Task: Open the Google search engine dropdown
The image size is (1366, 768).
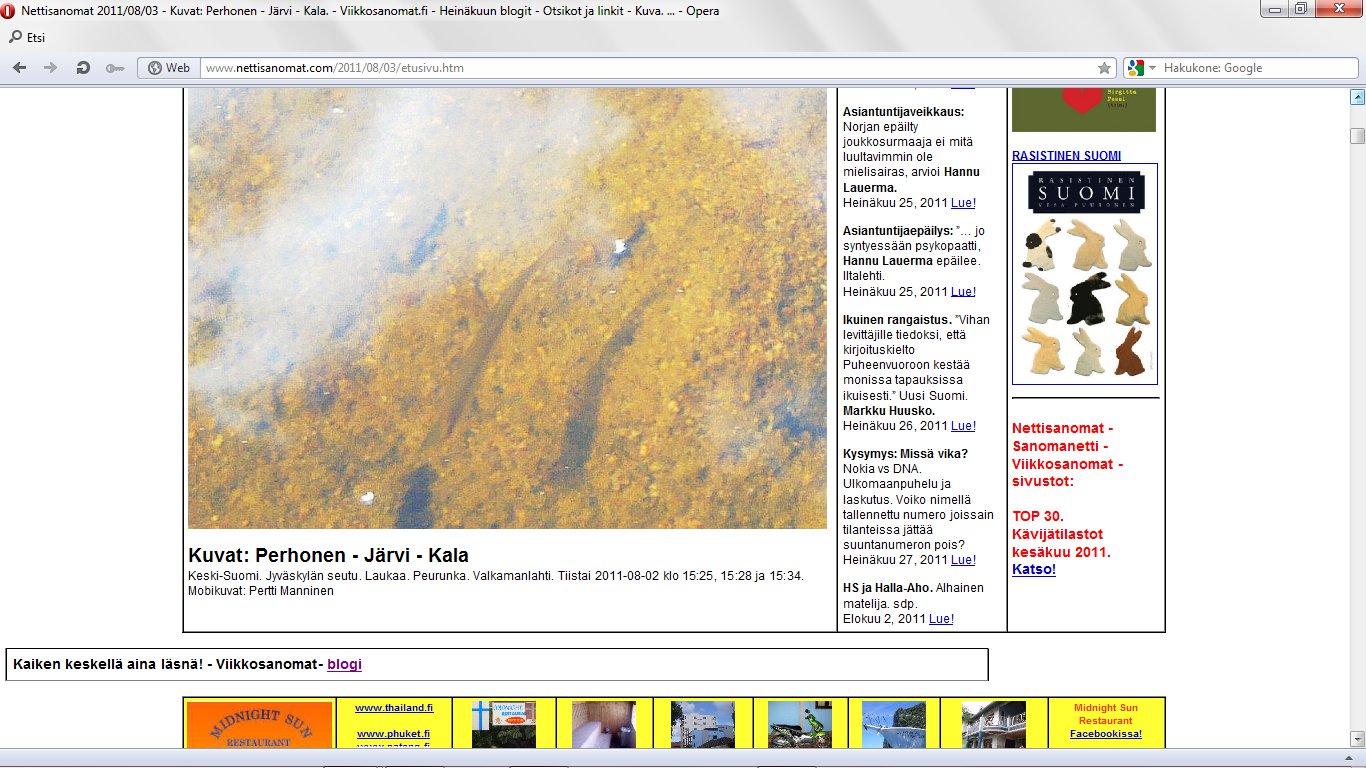Action: (1140, 68)
